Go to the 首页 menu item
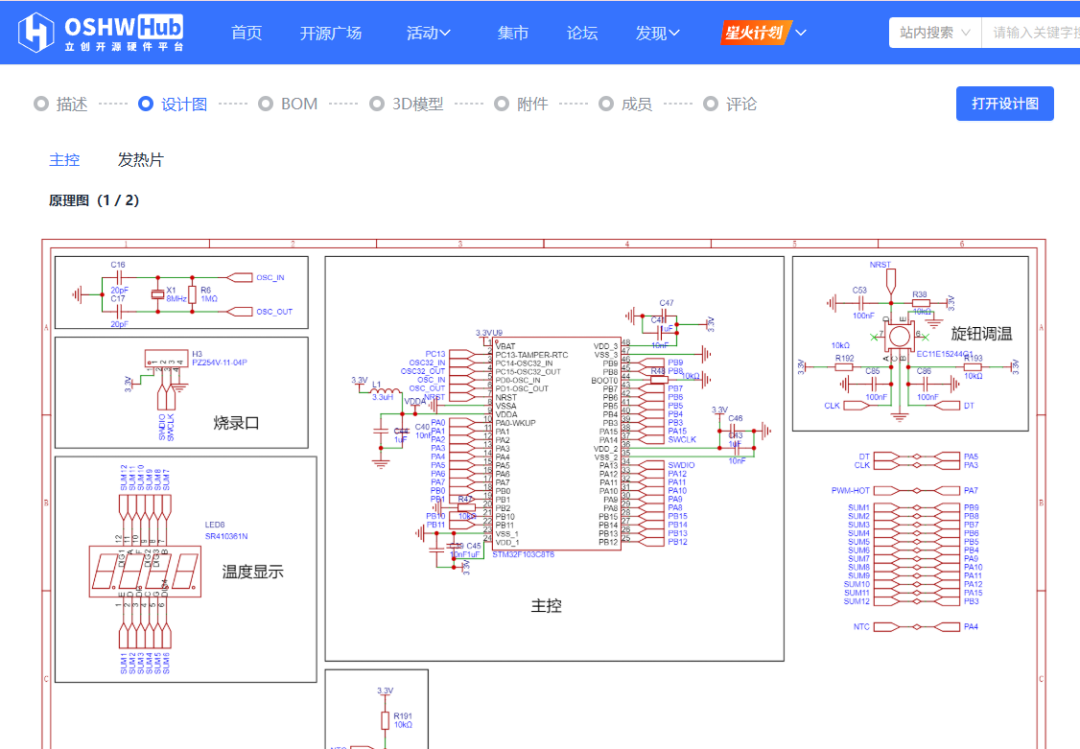The width and height of the screenshot is (1080, 749). tap(247, 32)
